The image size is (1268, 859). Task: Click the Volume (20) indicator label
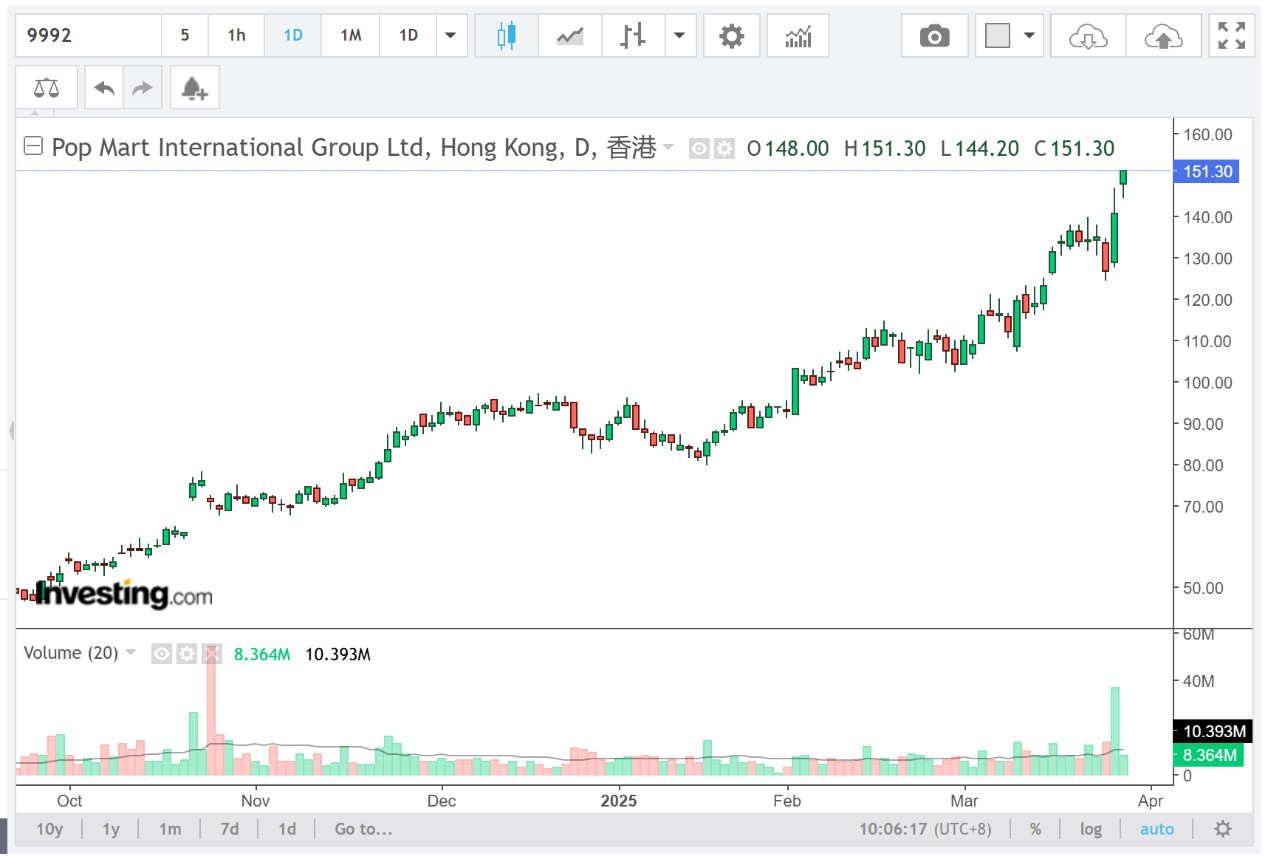pos(69,653)
